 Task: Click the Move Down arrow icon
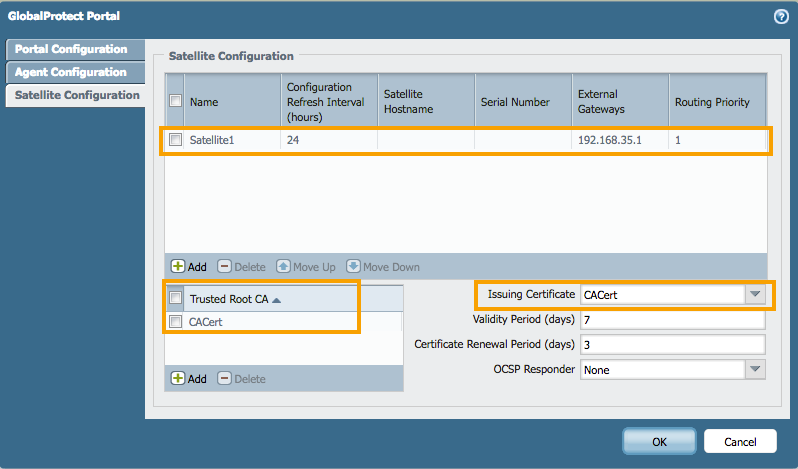[x=353, y=267]
